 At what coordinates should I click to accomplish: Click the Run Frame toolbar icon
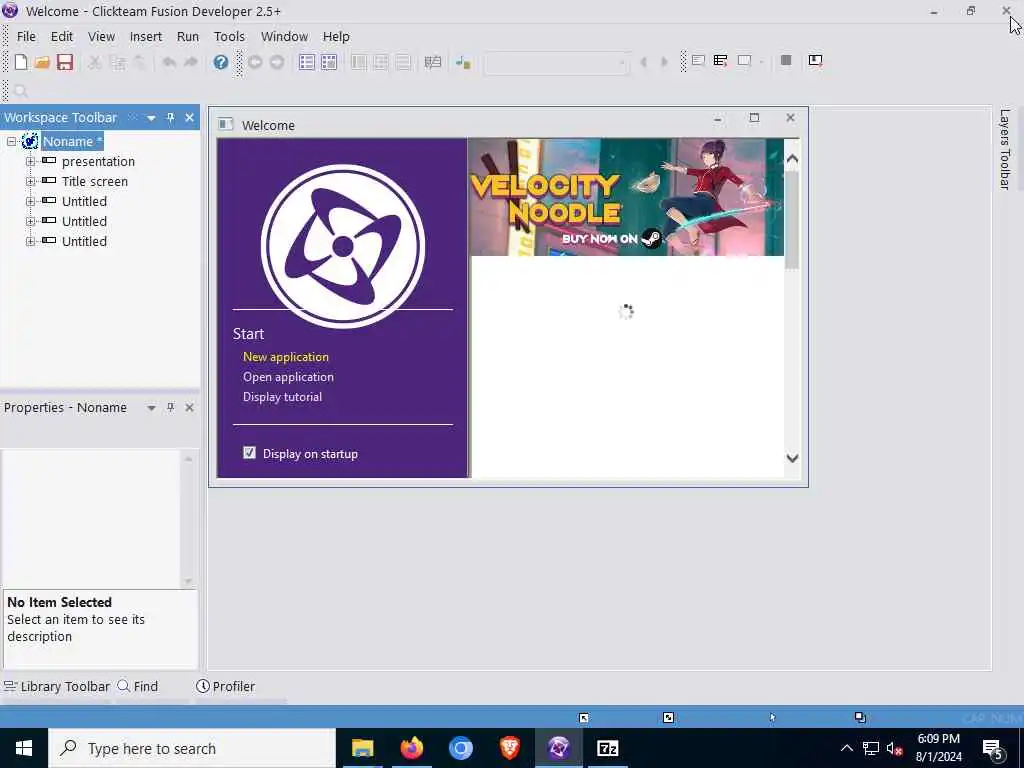pyautogui.click(x=744, y=61)
